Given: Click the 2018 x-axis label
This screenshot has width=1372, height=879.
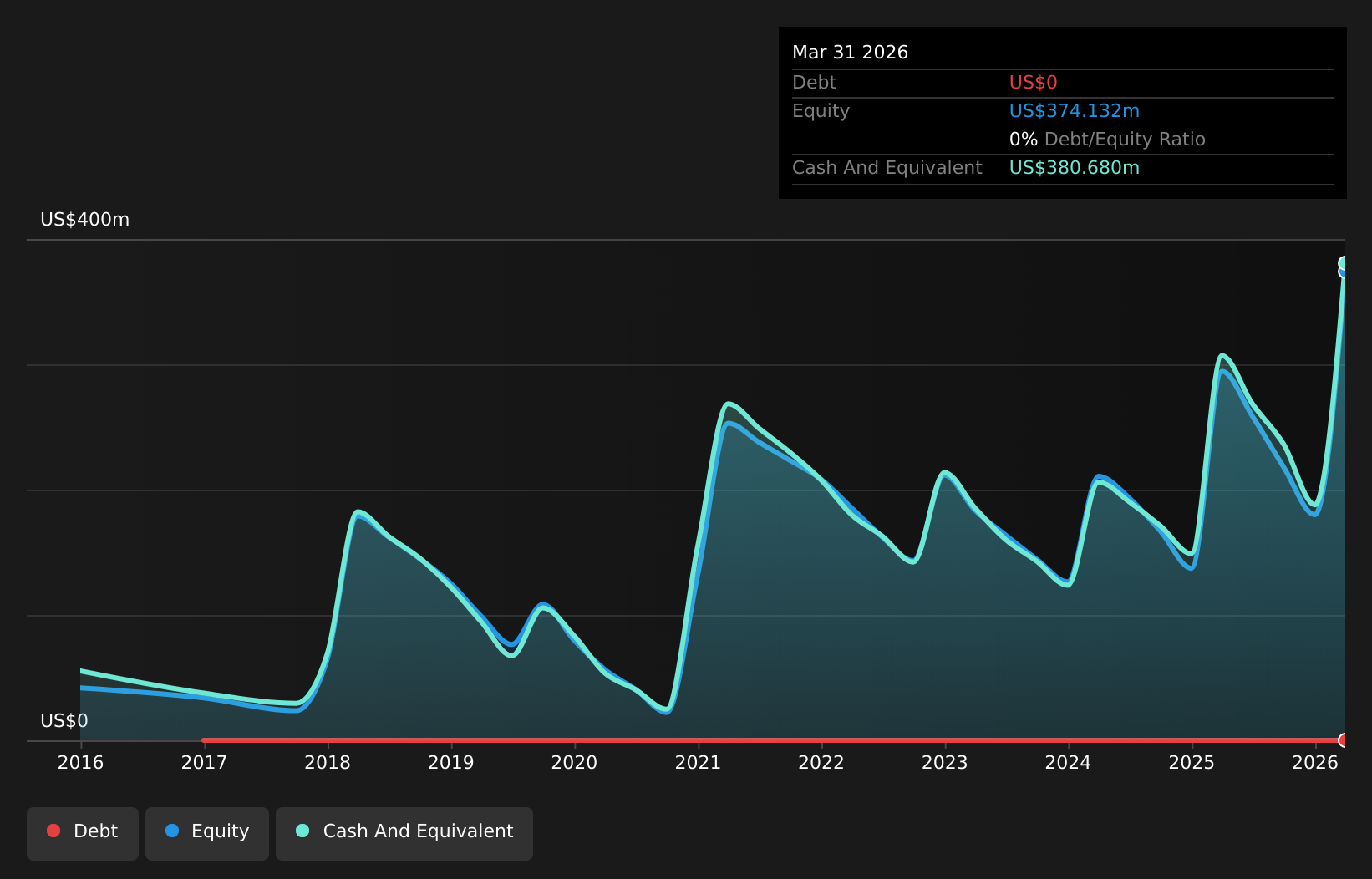Looking at the screenshot, I should [x=328, y=763].
